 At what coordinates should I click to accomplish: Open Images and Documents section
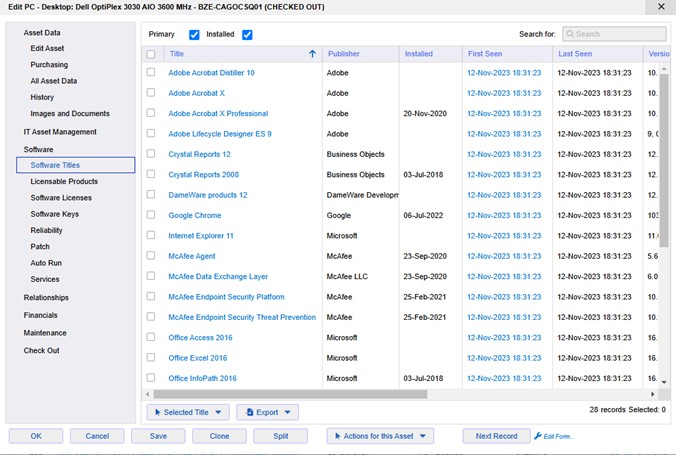click(x=70, y=113)
